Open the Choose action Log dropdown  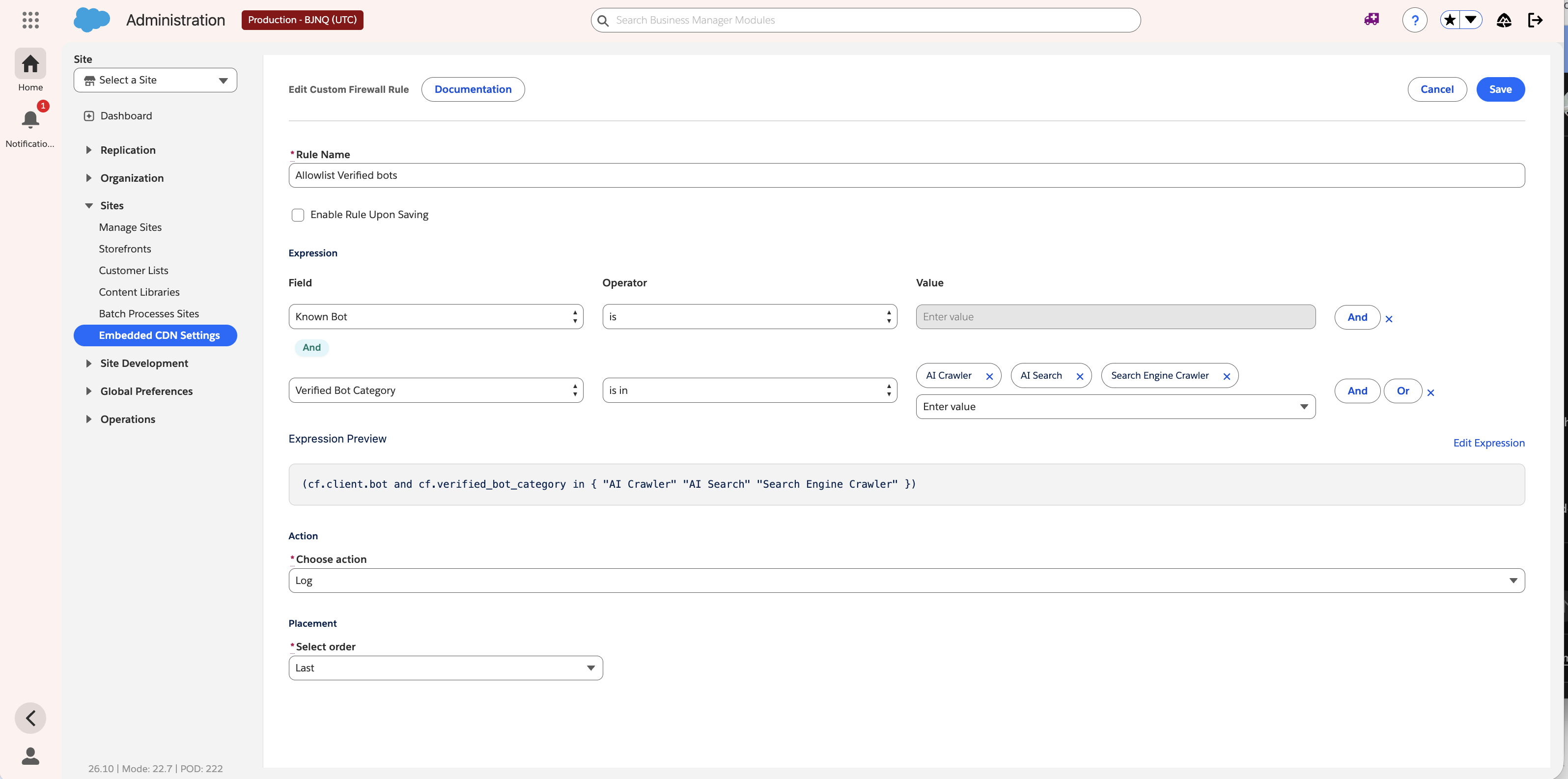906,581
